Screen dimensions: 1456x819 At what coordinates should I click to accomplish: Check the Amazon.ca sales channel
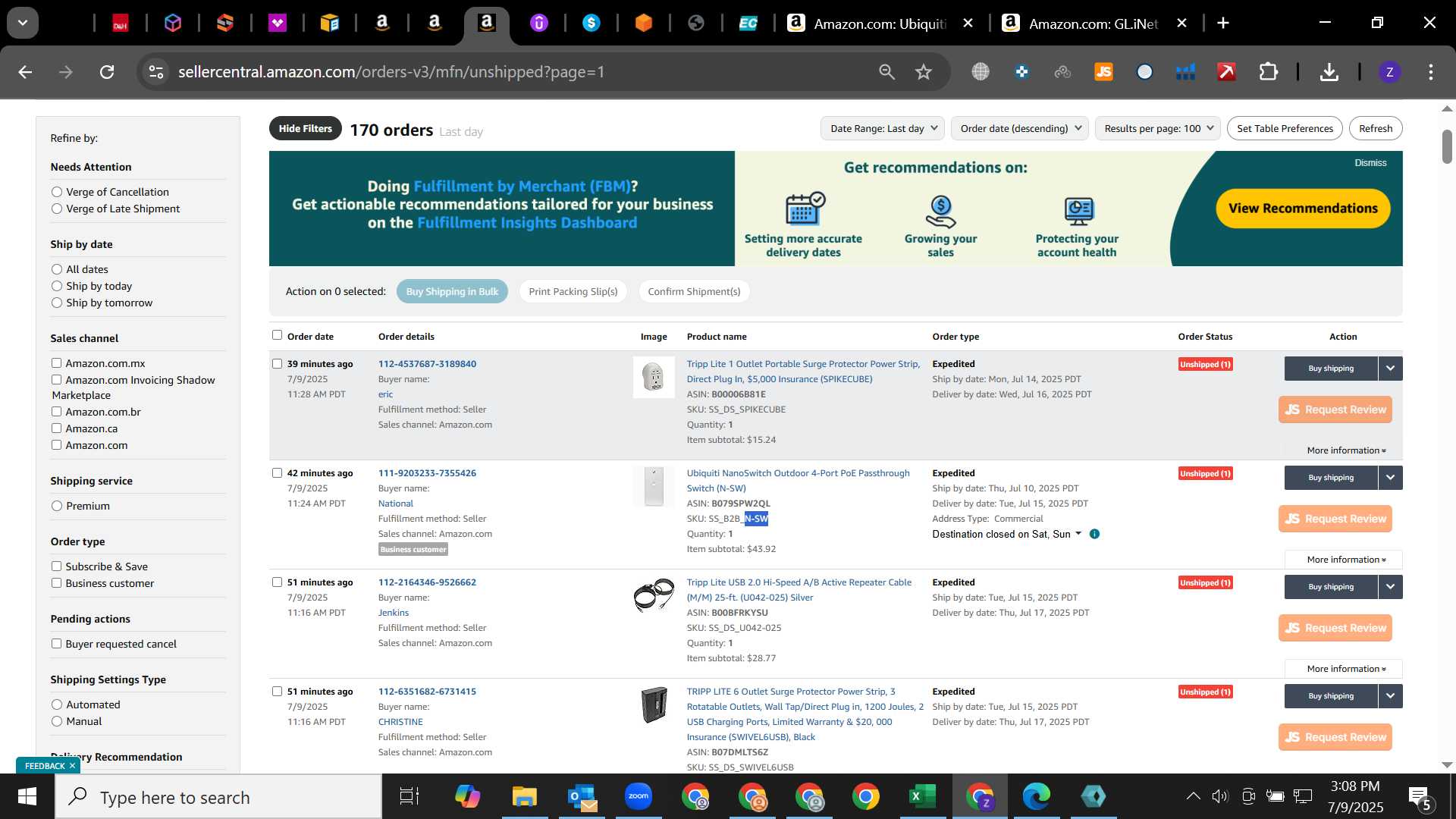point(56,428)
